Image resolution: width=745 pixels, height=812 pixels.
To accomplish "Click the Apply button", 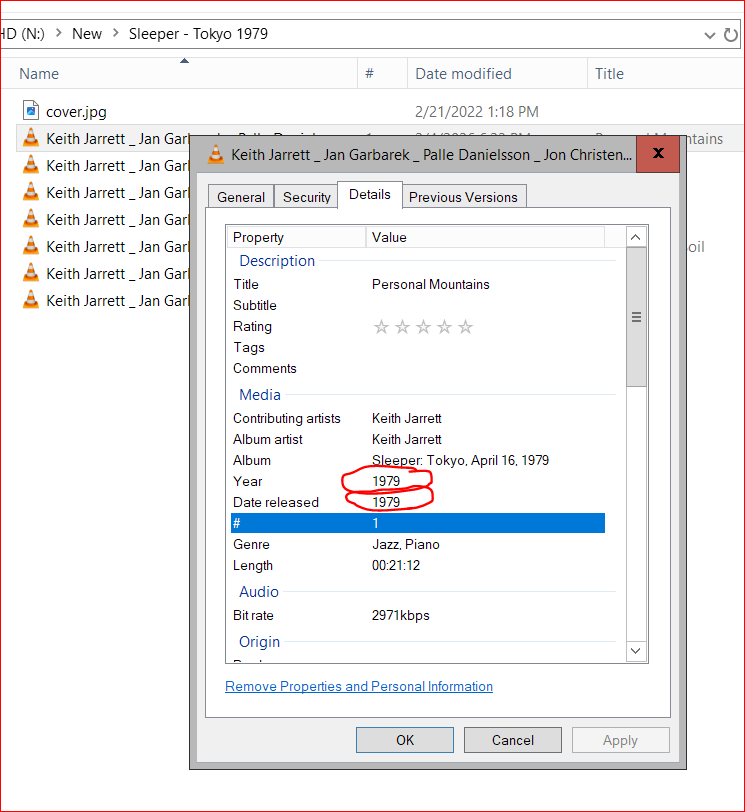I will tap(620, 740).
